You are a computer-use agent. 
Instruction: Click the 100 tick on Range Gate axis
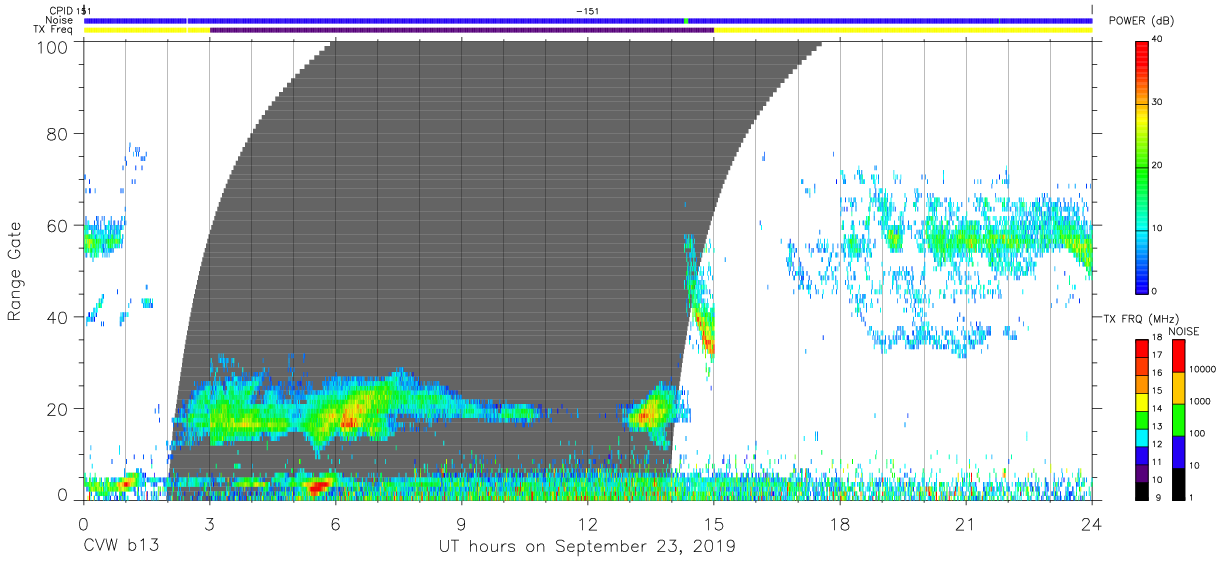53,47
